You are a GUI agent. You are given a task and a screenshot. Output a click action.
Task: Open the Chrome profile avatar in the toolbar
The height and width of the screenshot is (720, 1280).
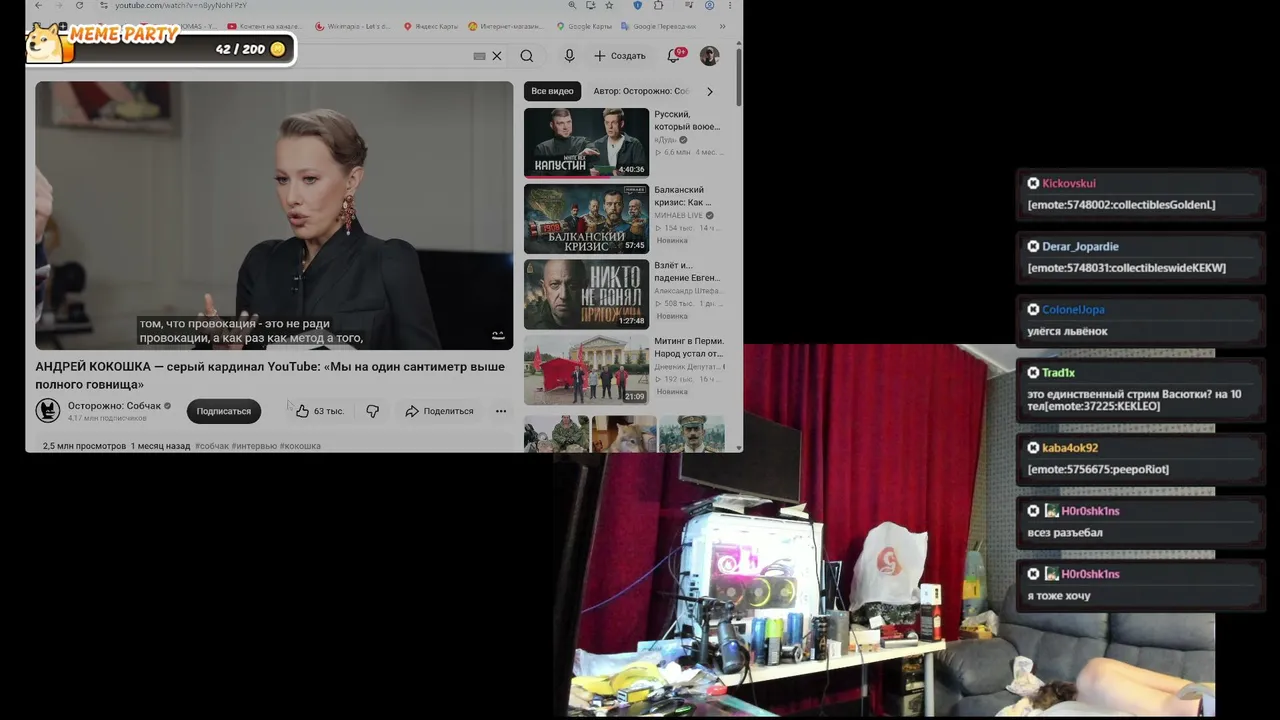709,6
